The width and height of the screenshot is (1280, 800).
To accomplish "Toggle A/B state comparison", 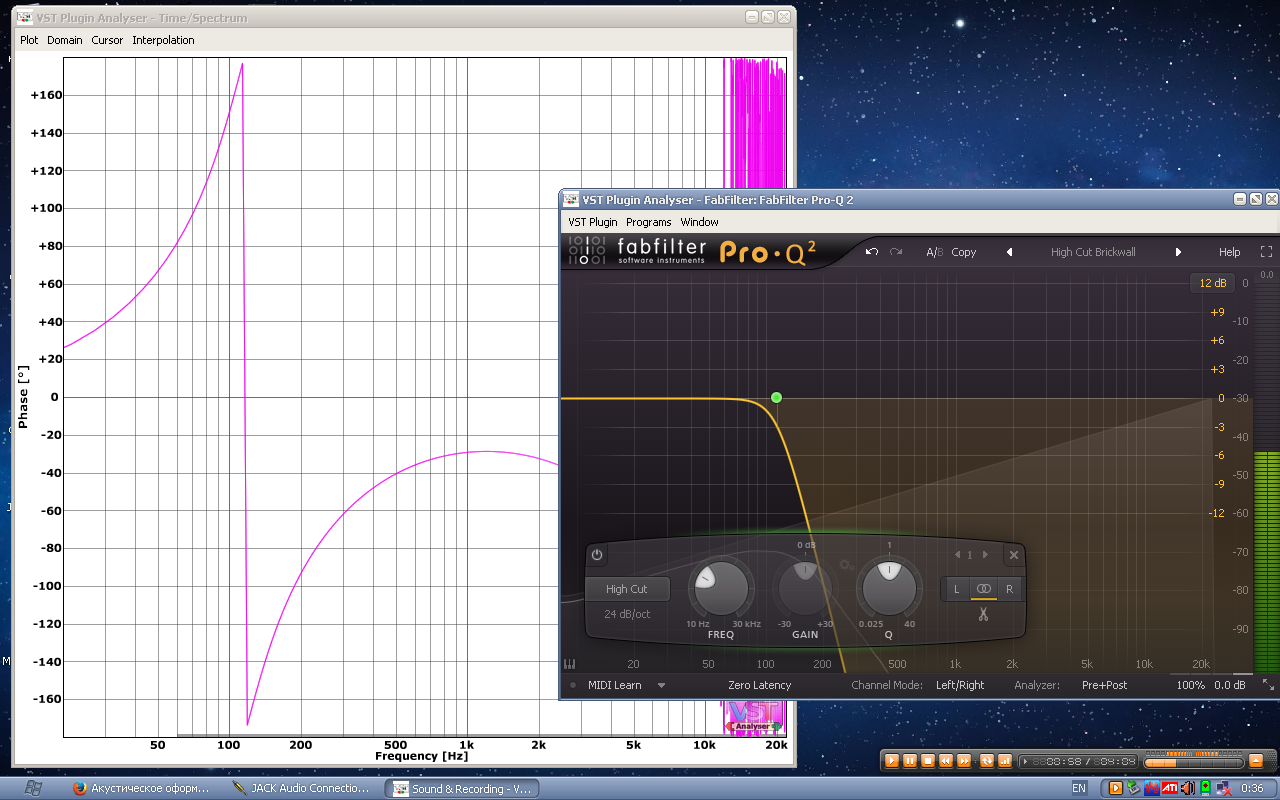I will click(934, 252).
